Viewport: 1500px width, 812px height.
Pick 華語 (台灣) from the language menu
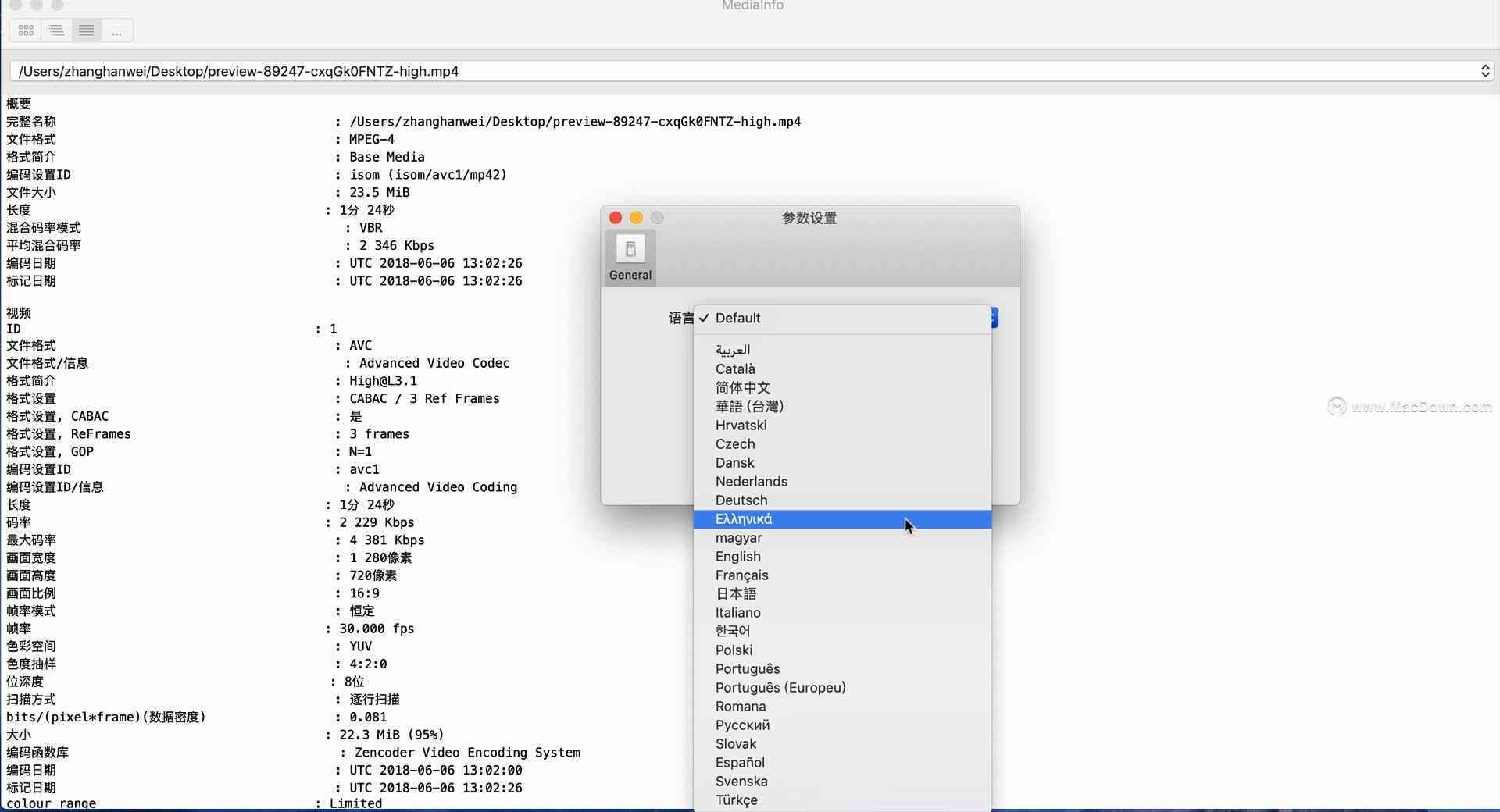pos(842,406)
